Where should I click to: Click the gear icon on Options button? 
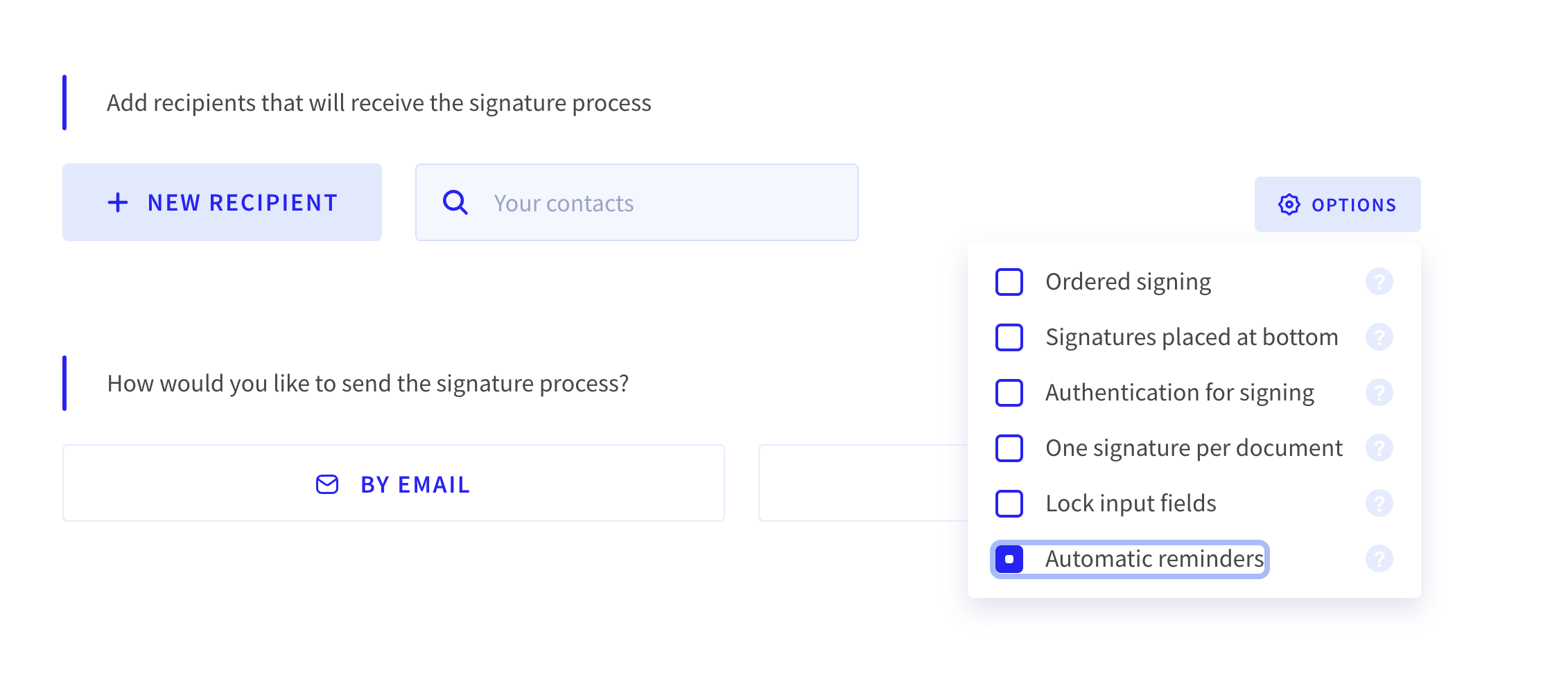coord(1289,204)
